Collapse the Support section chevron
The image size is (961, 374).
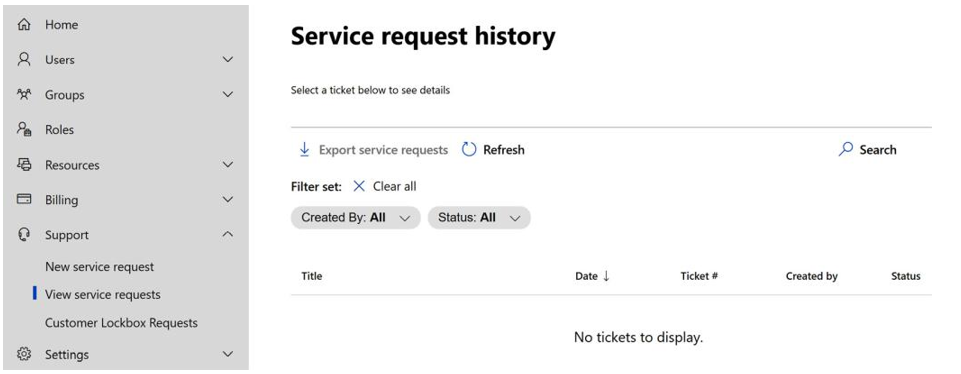pyautogui.click(x=228, y=234)
